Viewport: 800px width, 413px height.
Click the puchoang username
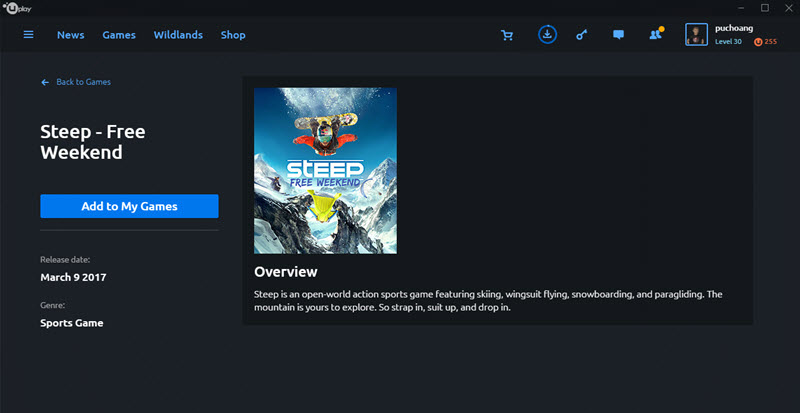point(734,28)
